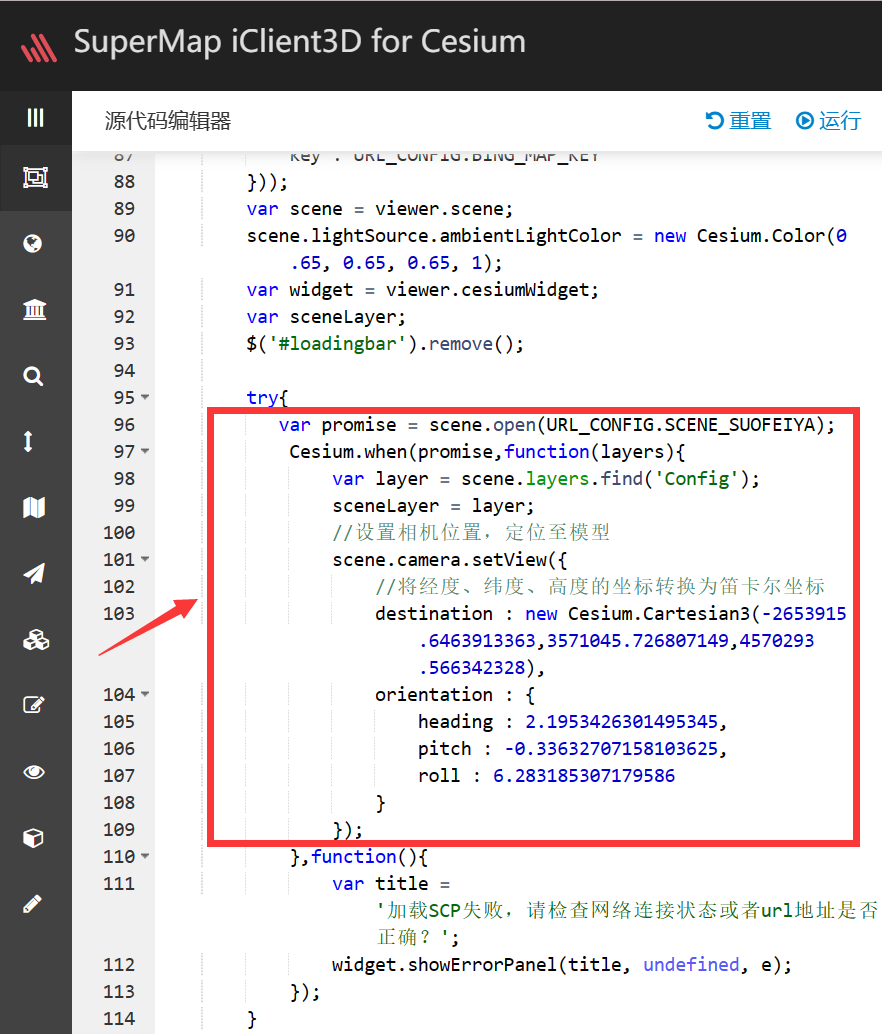Viewport: 882px width, 1034px height.
Task: Select the globe icon in sidebar
Action: (x=33, y=243)
